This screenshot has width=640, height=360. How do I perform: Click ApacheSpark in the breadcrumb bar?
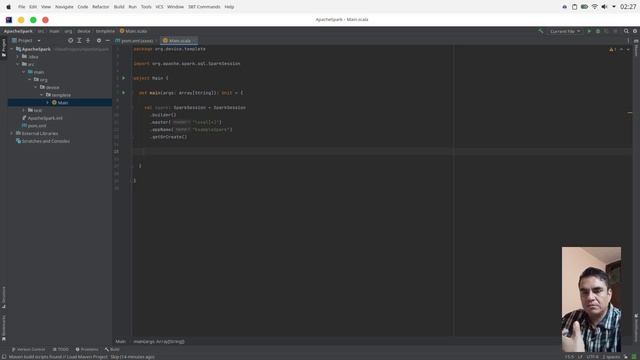(x=18, y=31)
